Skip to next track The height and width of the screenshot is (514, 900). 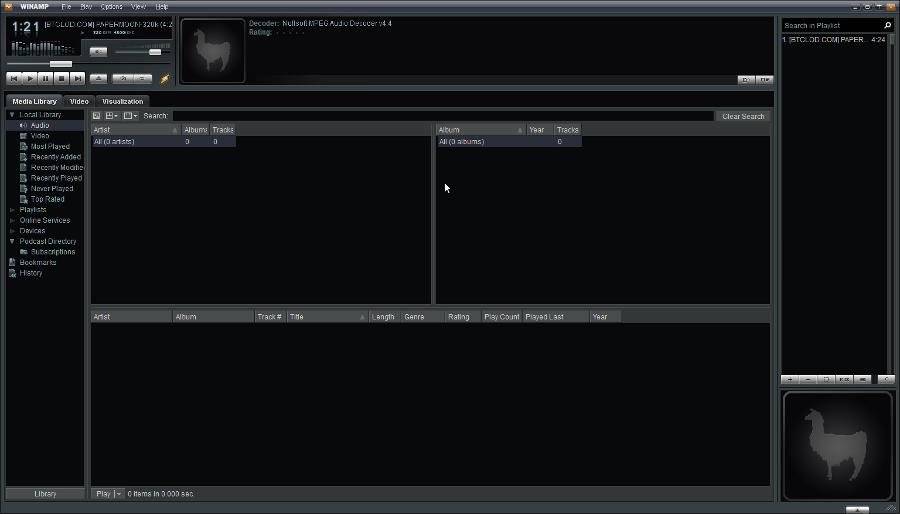pyautogui.click(x=78, y=79)
